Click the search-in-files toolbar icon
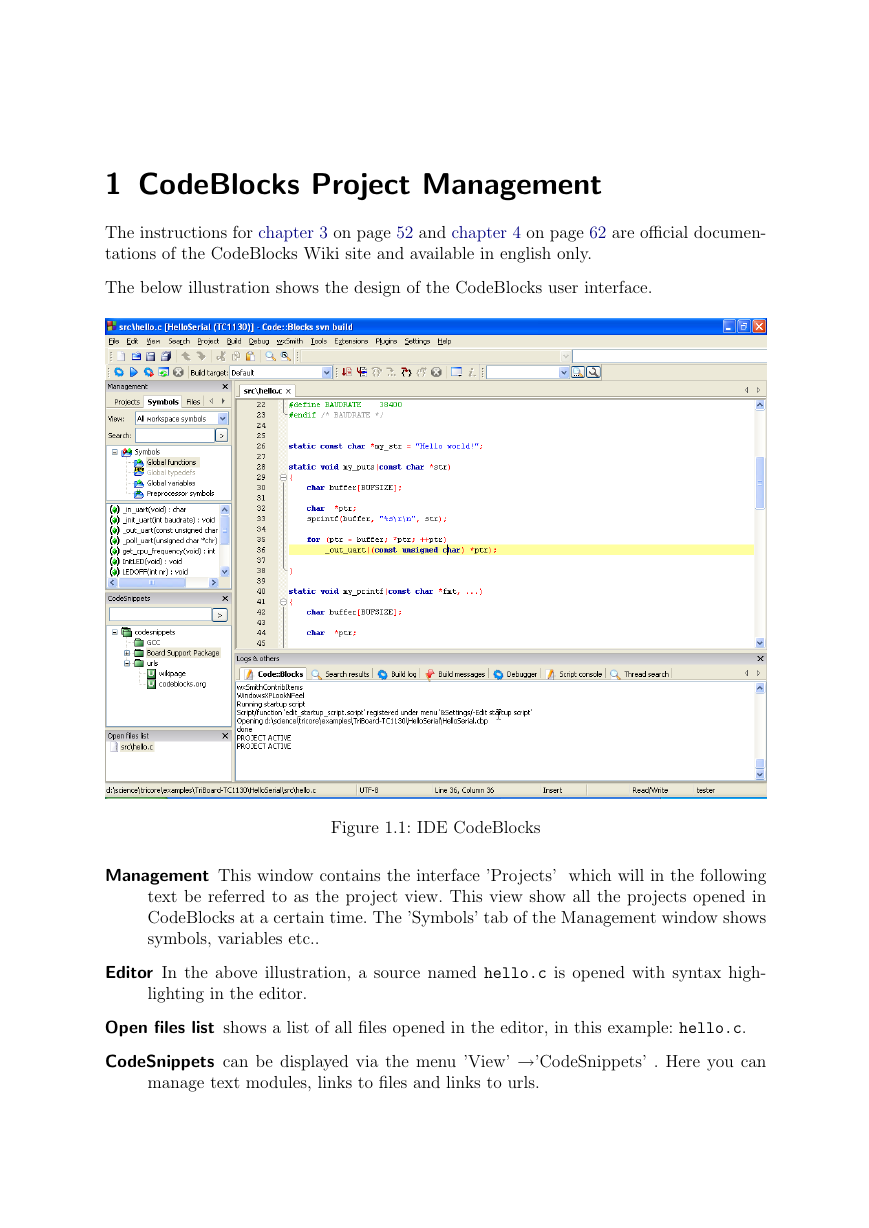 pyautogui.click(x=578, y=372)
